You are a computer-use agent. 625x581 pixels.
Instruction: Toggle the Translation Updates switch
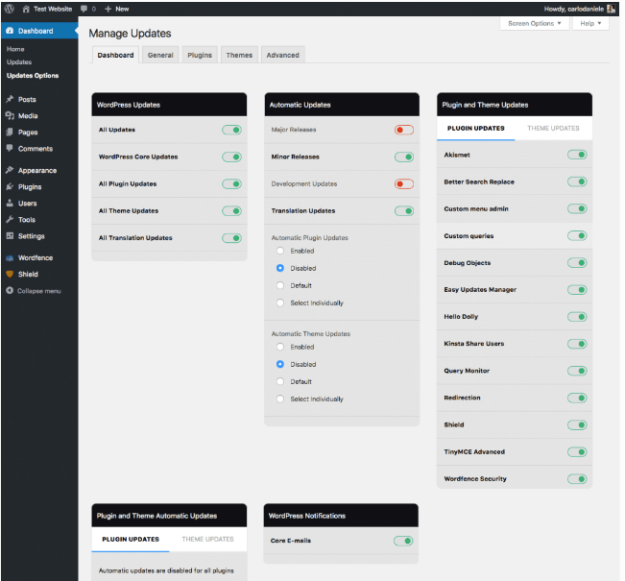tap(404, 211)
